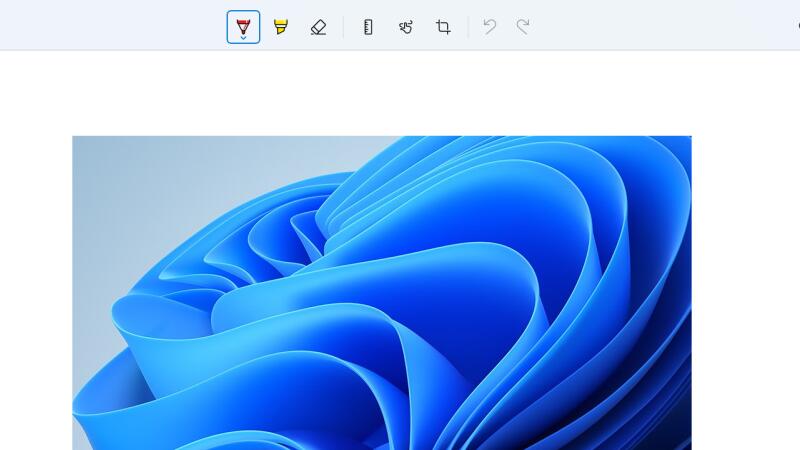Activate the Eraser tool
The image size is (800, 450).
coord(318,27)
